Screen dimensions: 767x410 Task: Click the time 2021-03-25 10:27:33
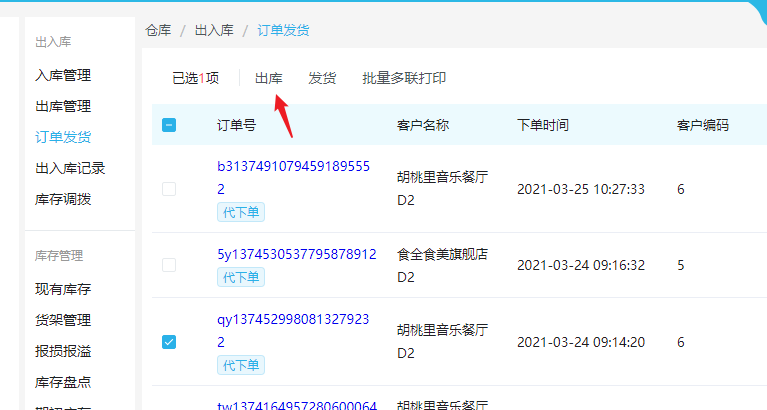pyautogui.click(x=581, y=189)
